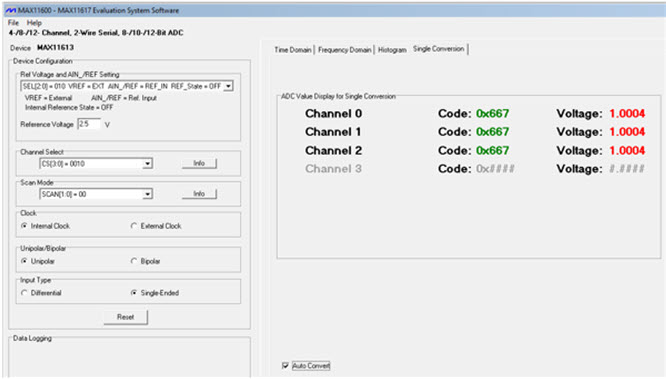Click the Data Logging group label

(x=32, y=339)
